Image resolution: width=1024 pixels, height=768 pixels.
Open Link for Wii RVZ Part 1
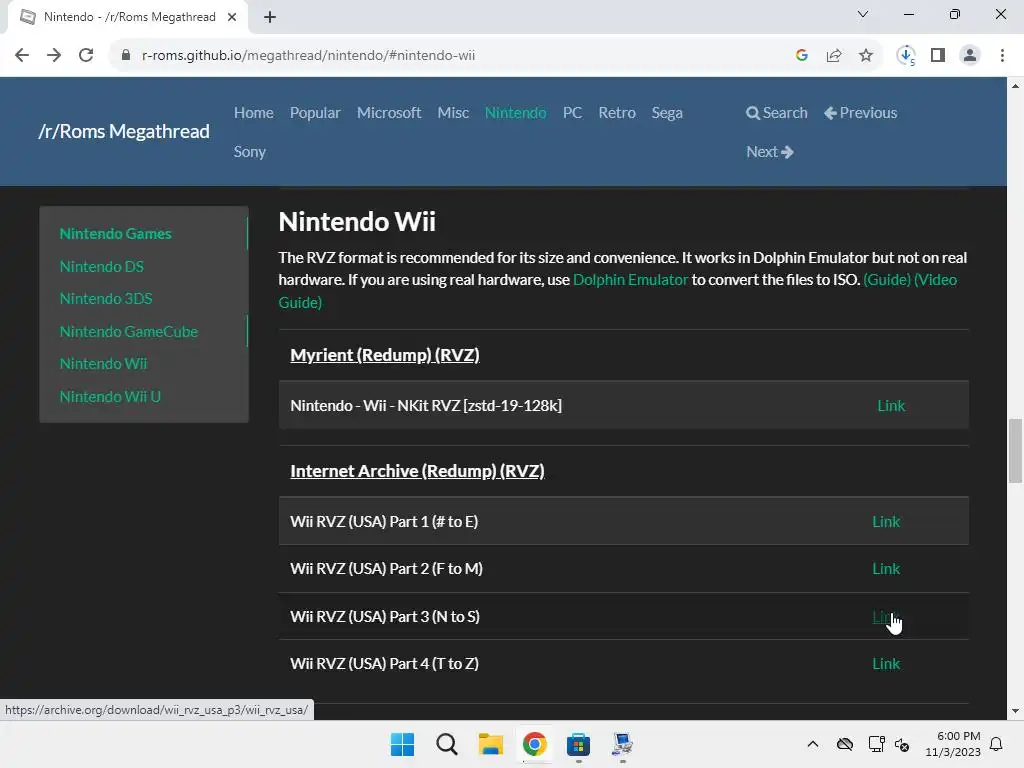pos(886,521)
